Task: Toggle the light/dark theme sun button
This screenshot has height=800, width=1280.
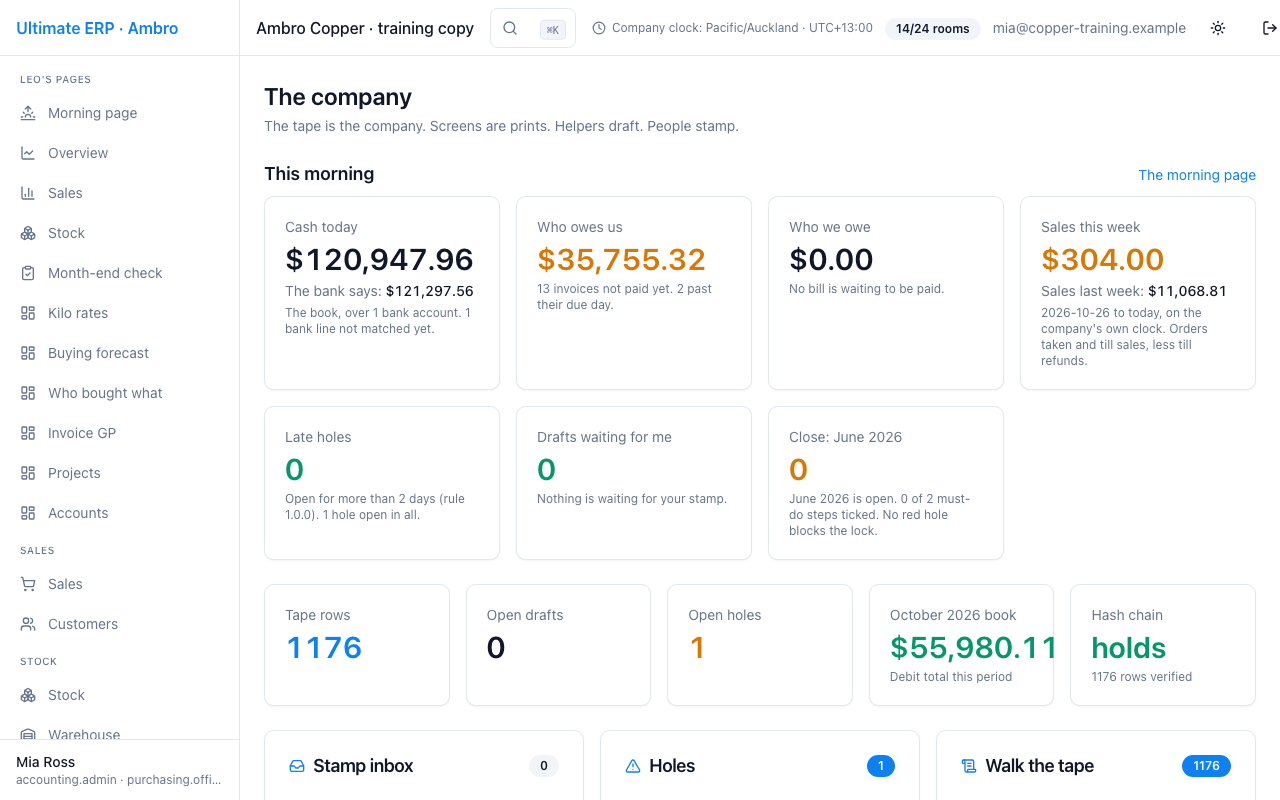Action: pos(1218,28)
